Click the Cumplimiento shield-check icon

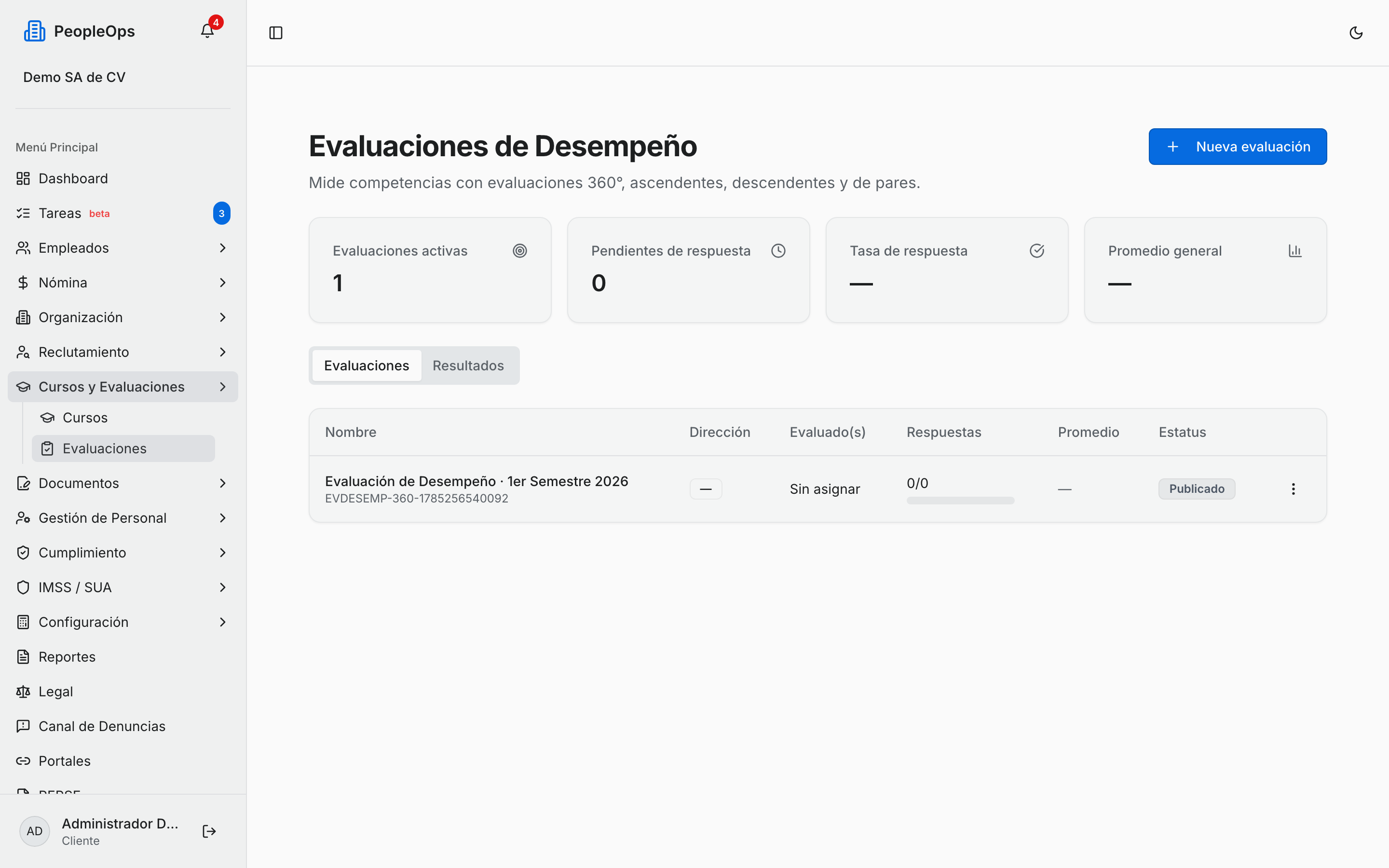coord(23,553)
